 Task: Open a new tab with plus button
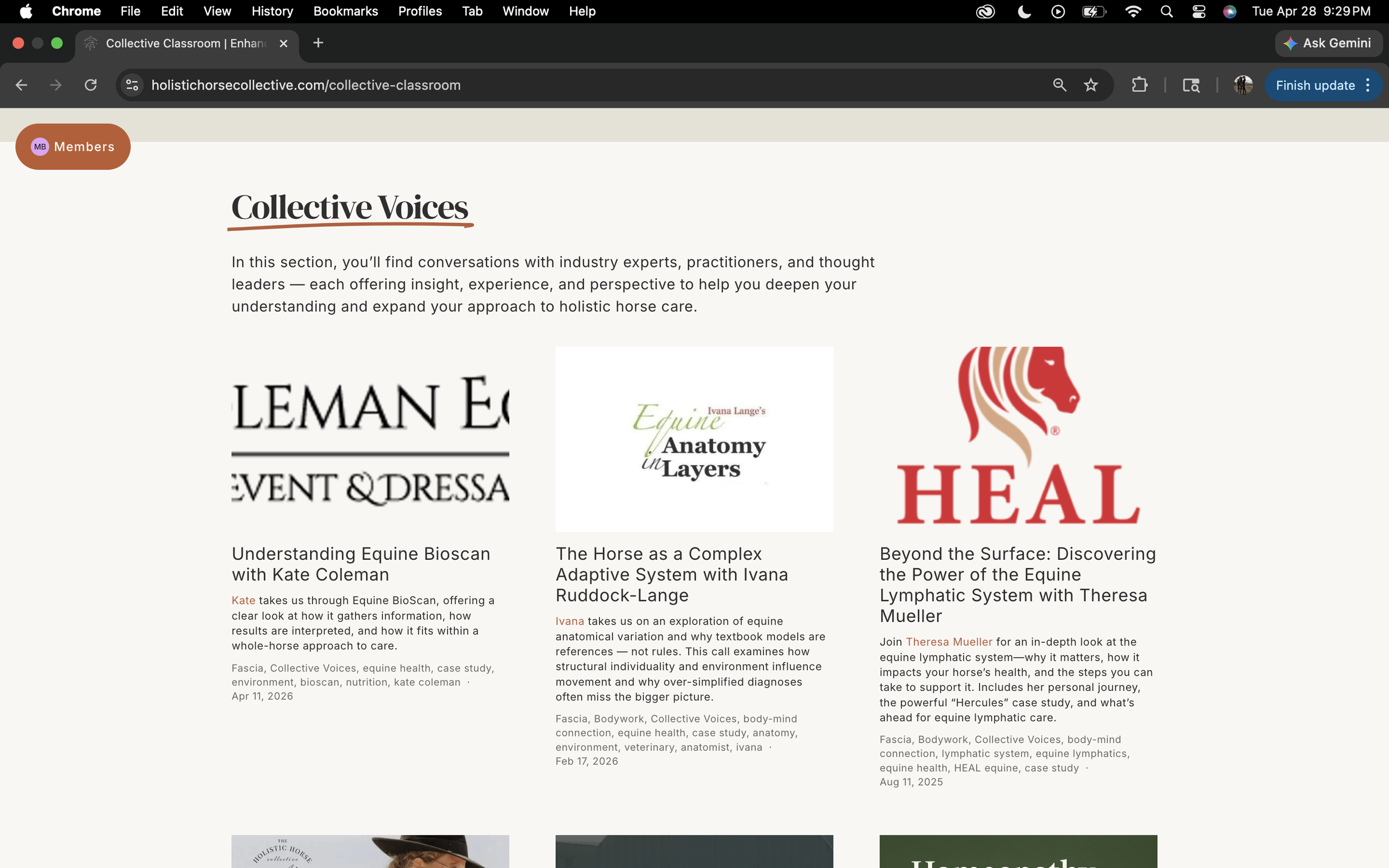click(318, 43)
